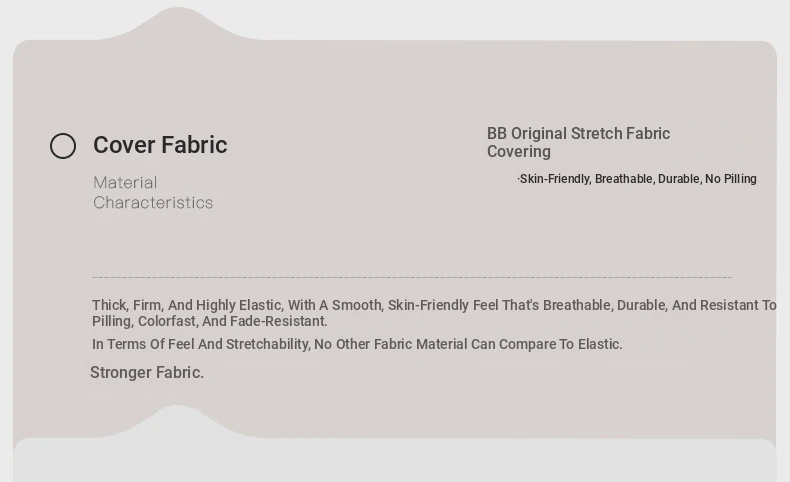The width and height of the screenshot is (790, 482).
Task: Click the circle icon beside Cover Fabric
Action: (63, 146)
